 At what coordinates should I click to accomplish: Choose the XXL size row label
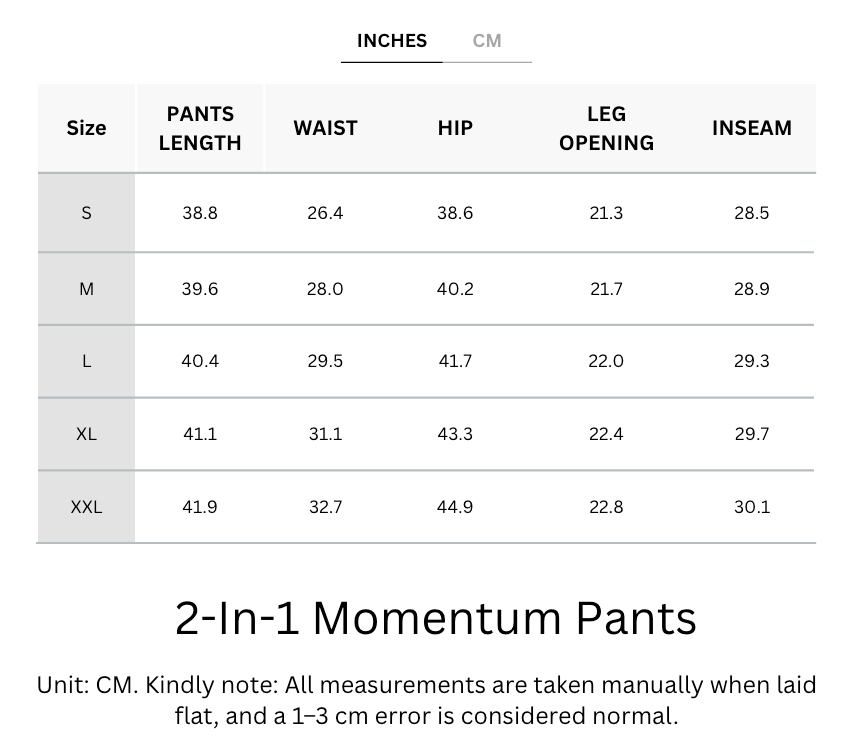[86, 507]
